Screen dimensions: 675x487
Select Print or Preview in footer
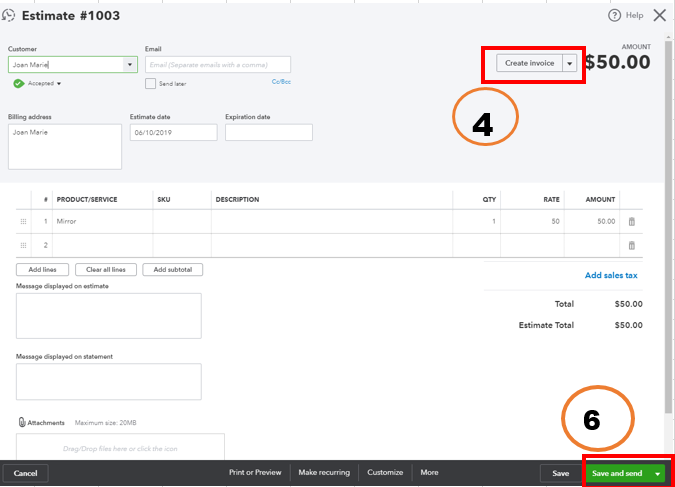click(x=255, y=473)
